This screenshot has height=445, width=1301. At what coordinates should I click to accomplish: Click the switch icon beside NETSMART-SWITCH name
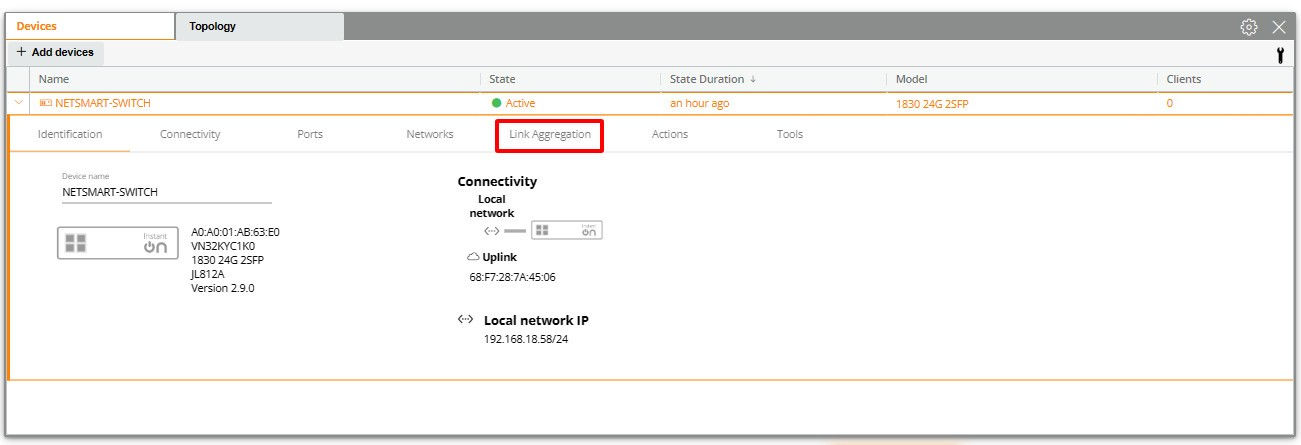45,103
